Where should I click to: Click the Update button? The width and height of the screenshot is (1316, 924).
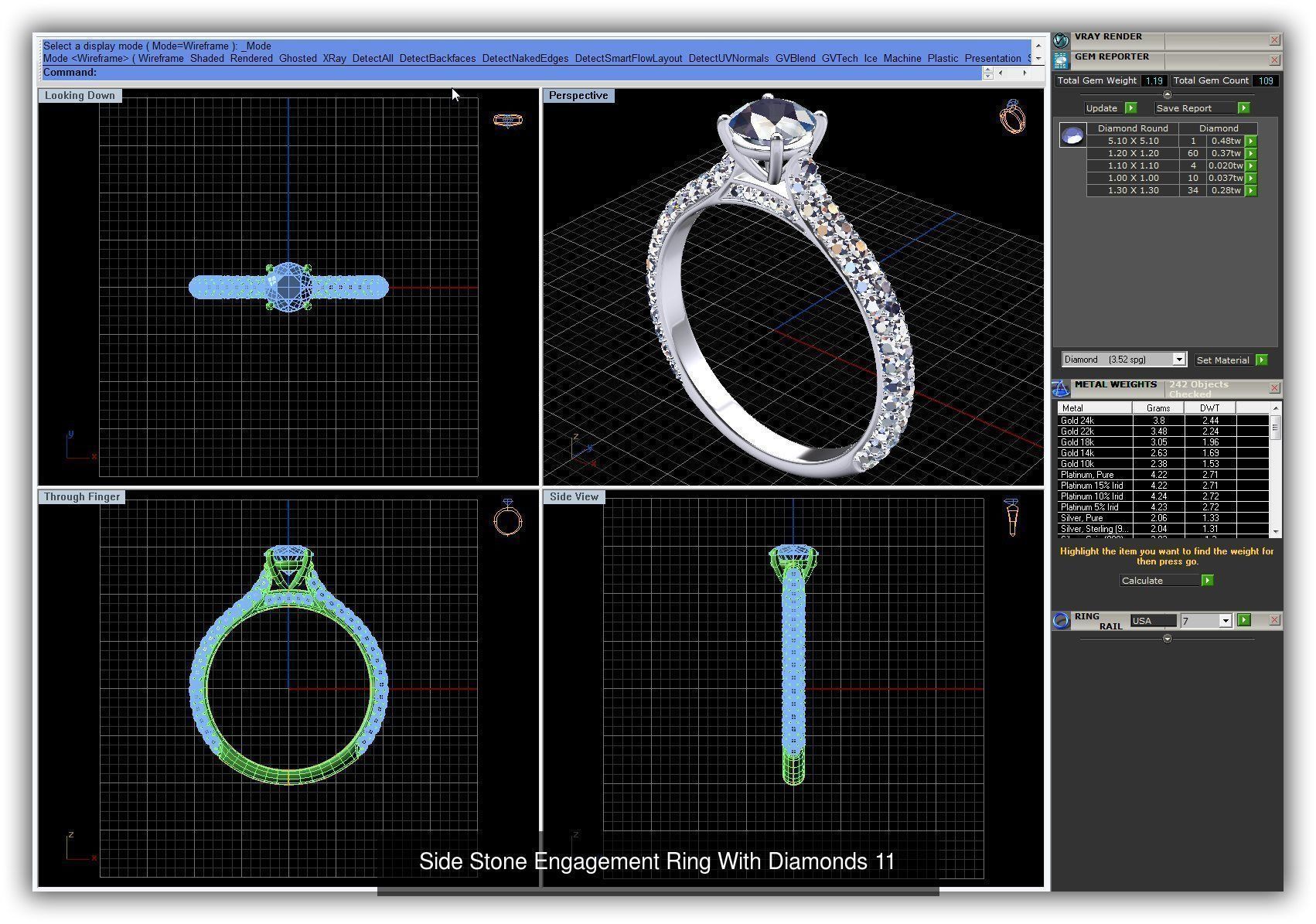[x=1102, y=108]
